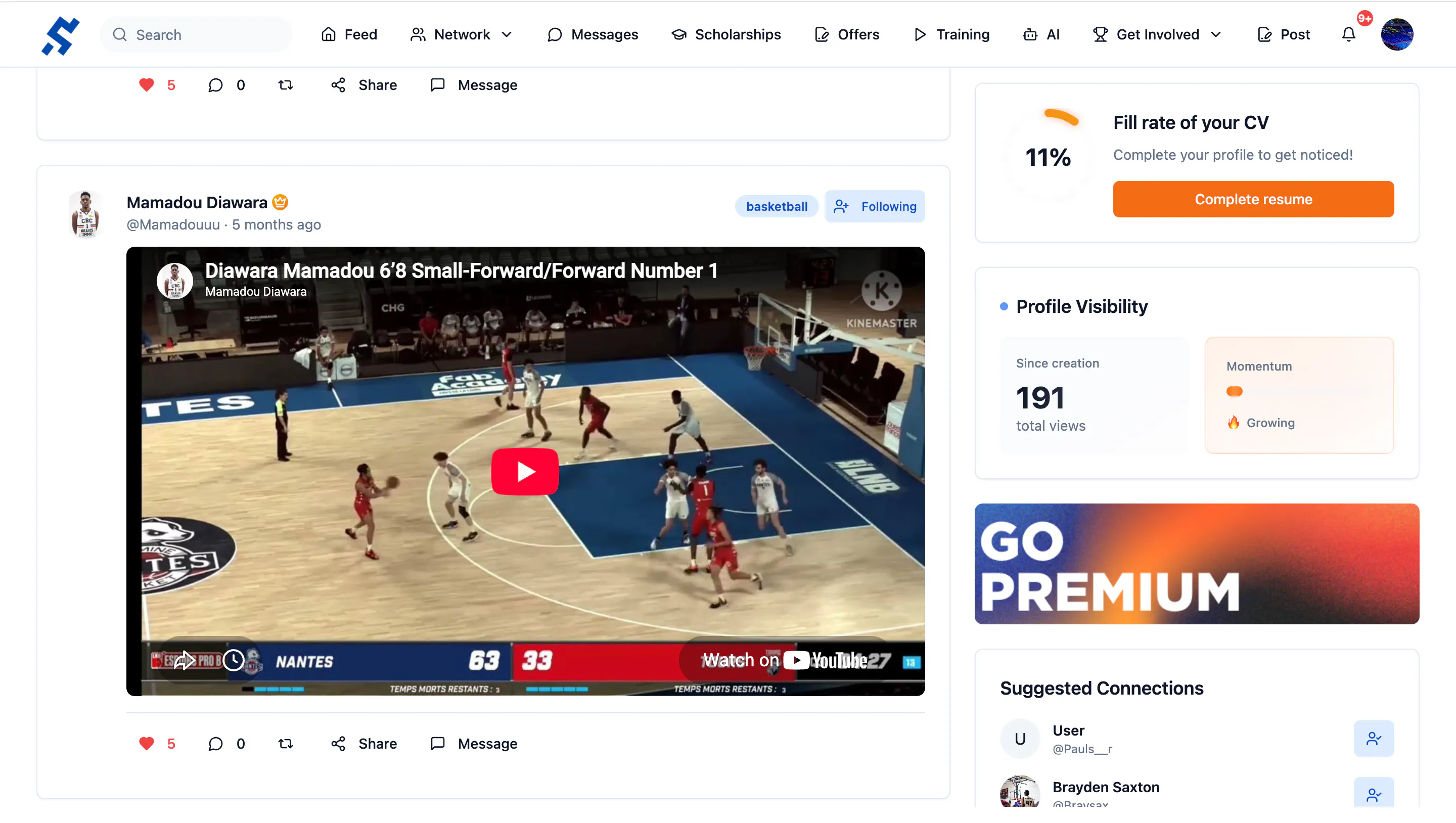Open Offers page
1456x823 pixels.
click(847, 34)
